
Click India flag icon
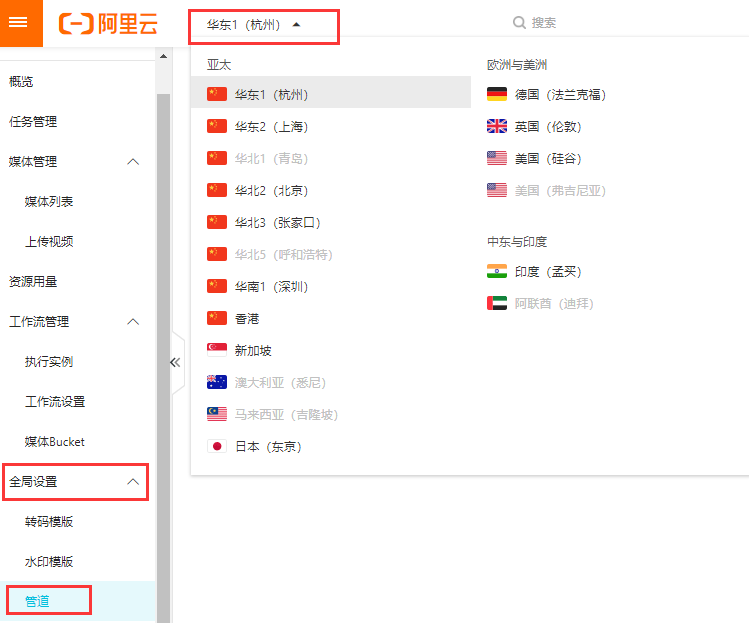pos(497,271)
